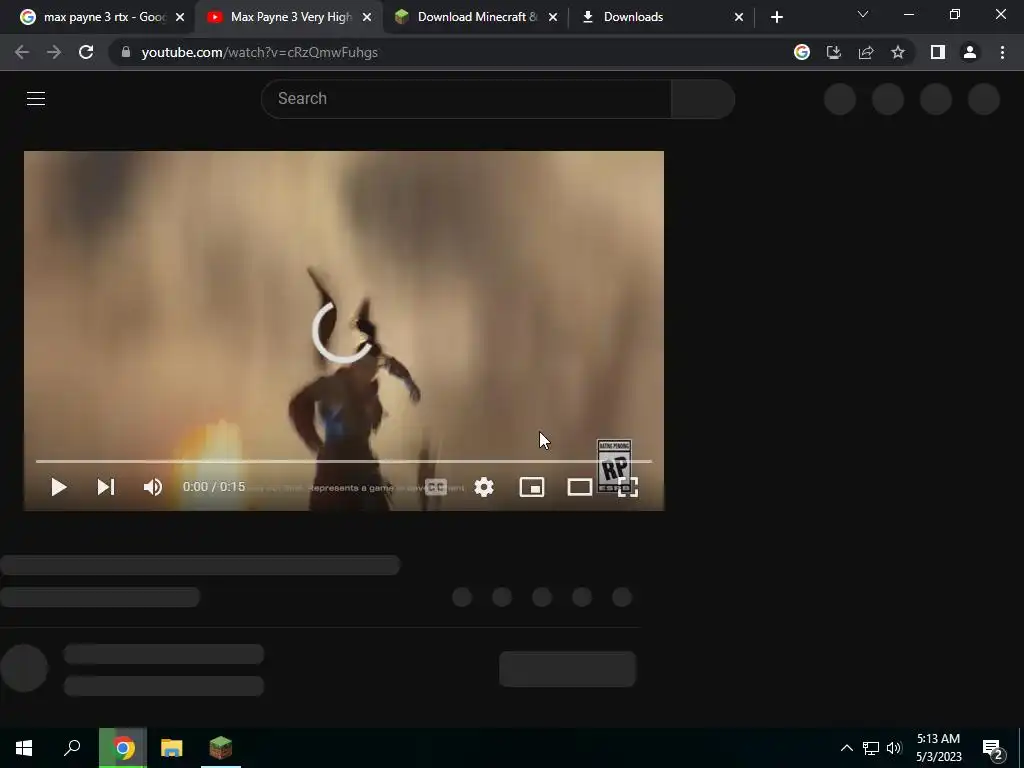Bookmark this tab with star
This screenshot has height=768, width=1024.
[x=898, y=52]
